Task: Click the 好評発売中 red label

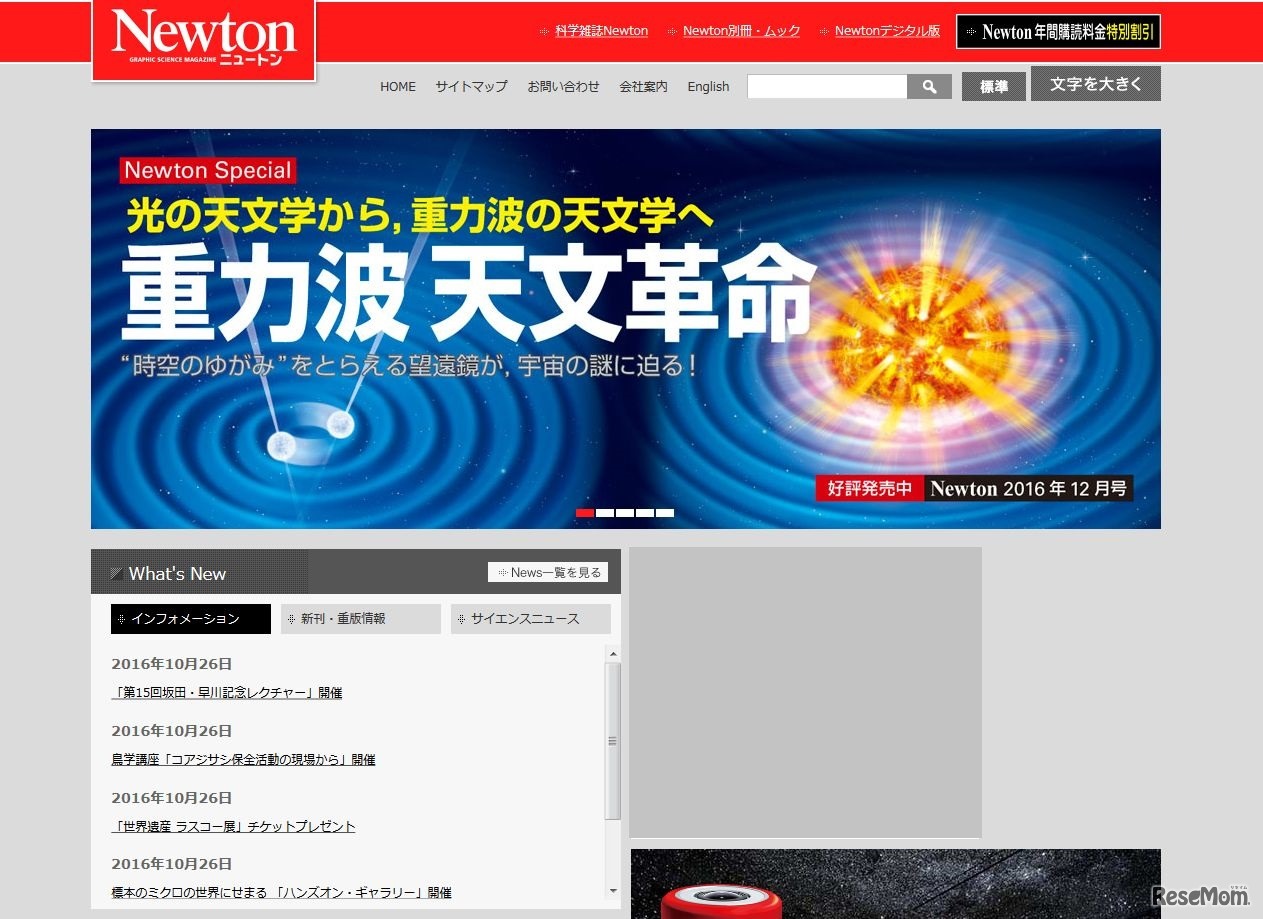Action: pyautogui.click(x=870, y=489)
